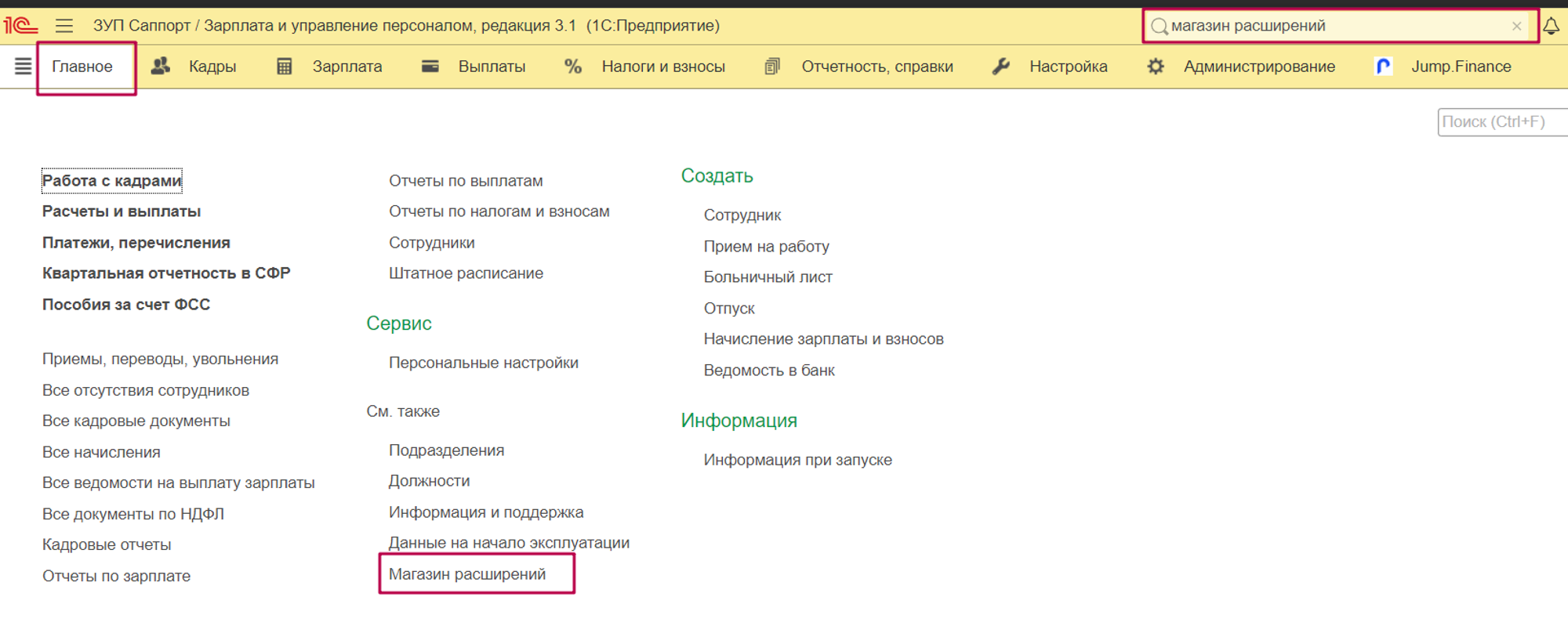Create a Больничный лист document
The width and height of the screenshot is (1568, 622).
pyautogui.click(x=768, y=277)
